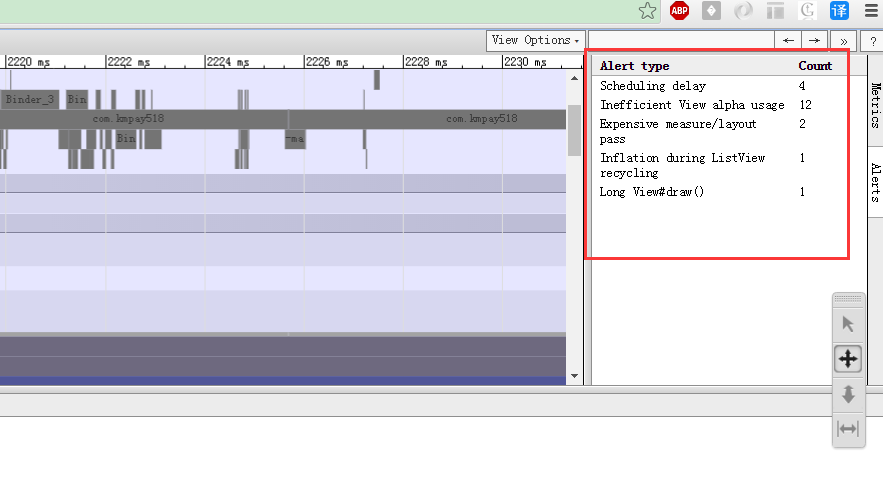Open the Adblock Plus extension

[x=679, y=11]
